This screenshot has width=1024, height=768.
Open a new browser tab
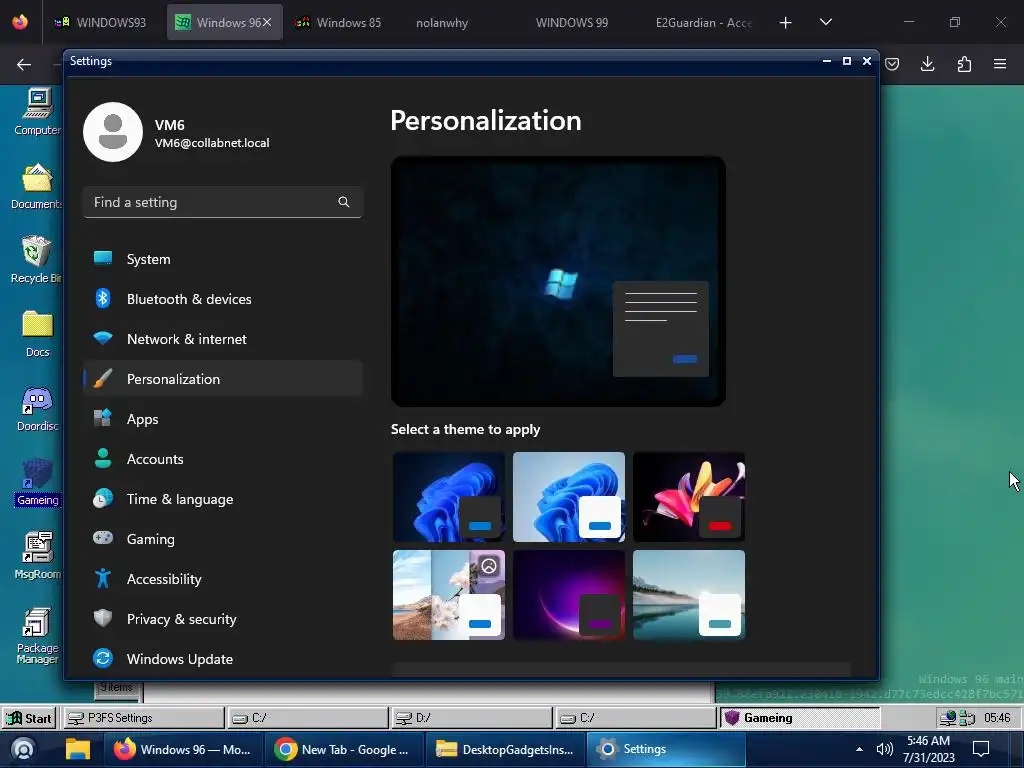click(786, 22)
